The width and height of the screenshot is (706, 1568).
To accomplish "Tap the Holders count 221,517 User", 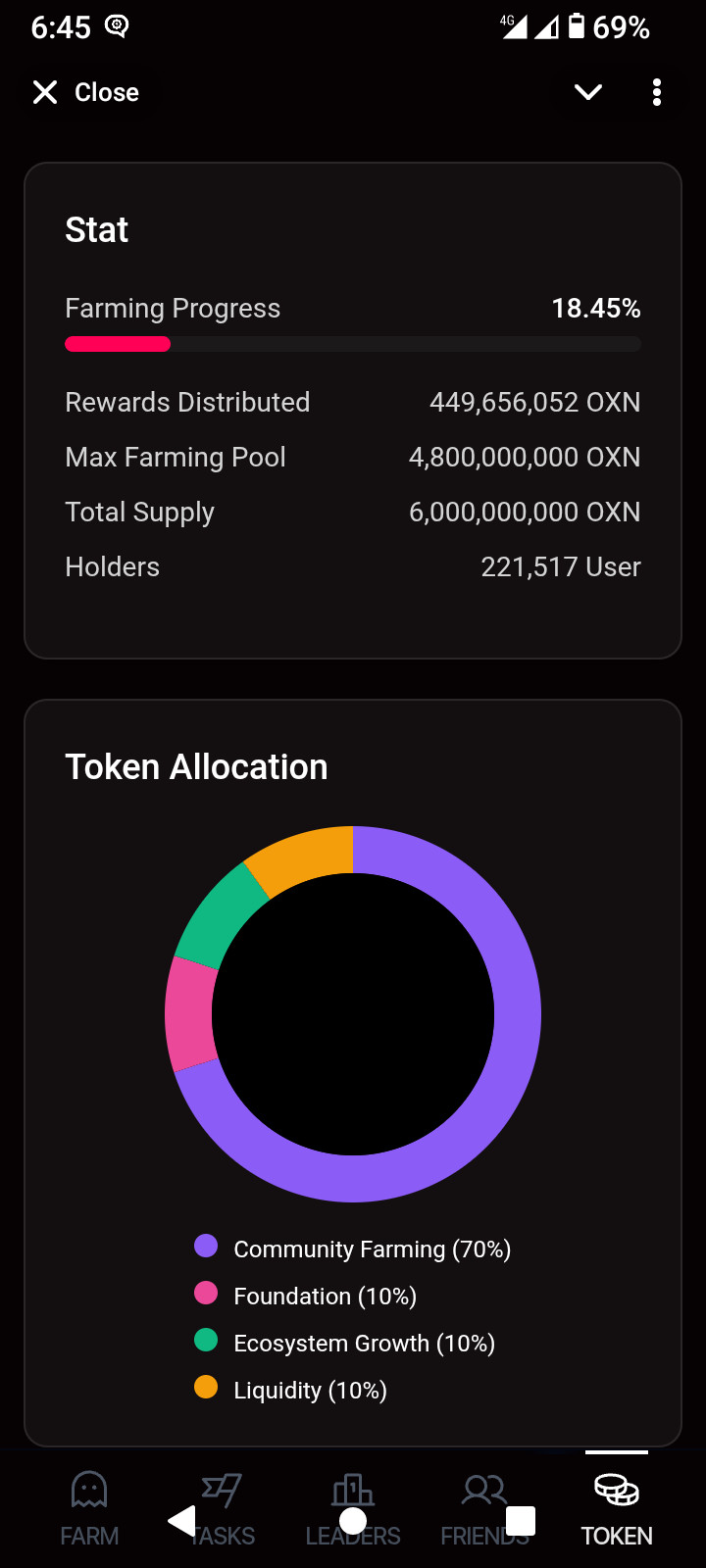I will 560,566.
